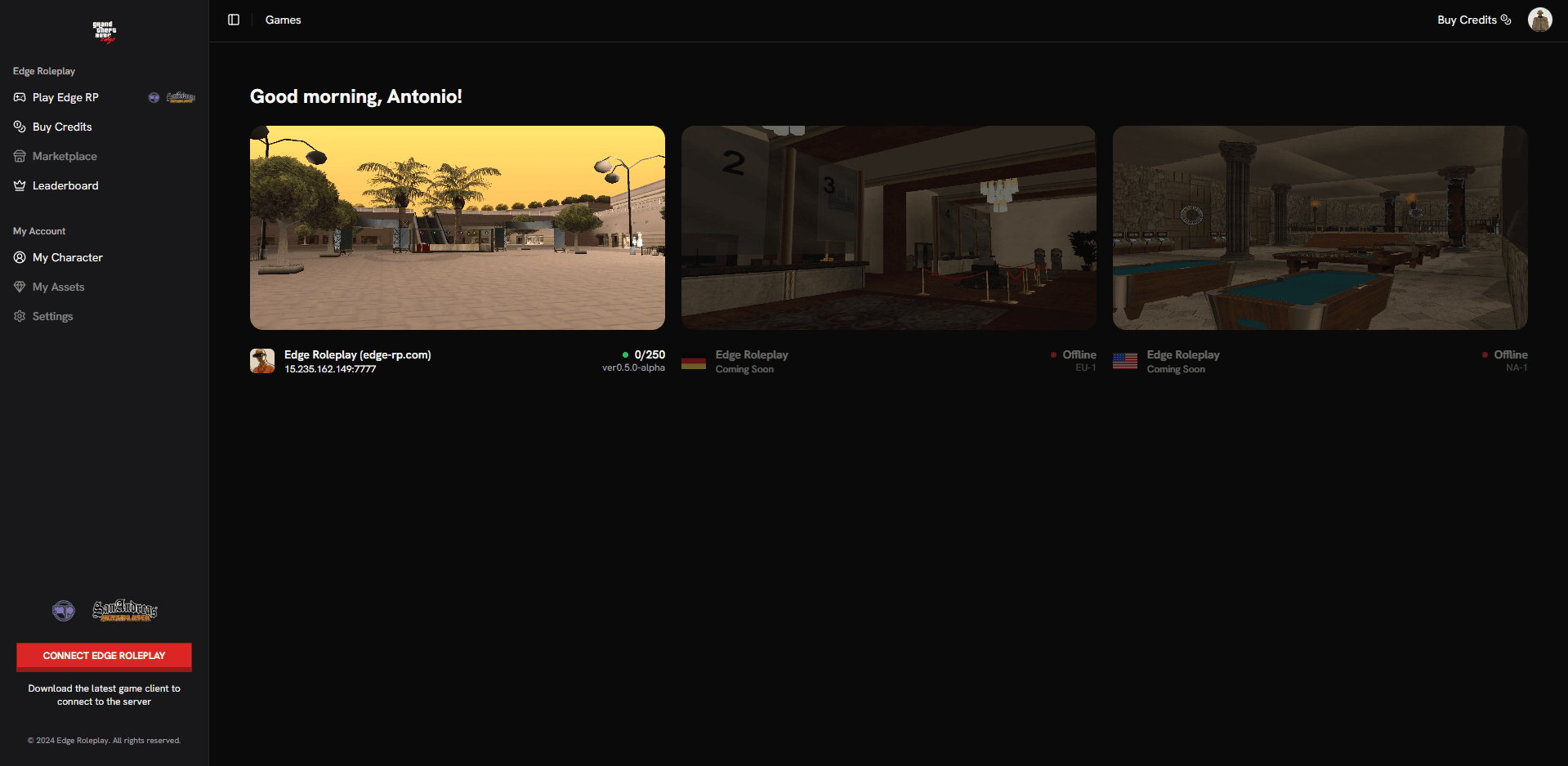Click the Good morning, Antonio! greeting
Viewport: 1568px width, 766px height.
(x=356, y=96)
